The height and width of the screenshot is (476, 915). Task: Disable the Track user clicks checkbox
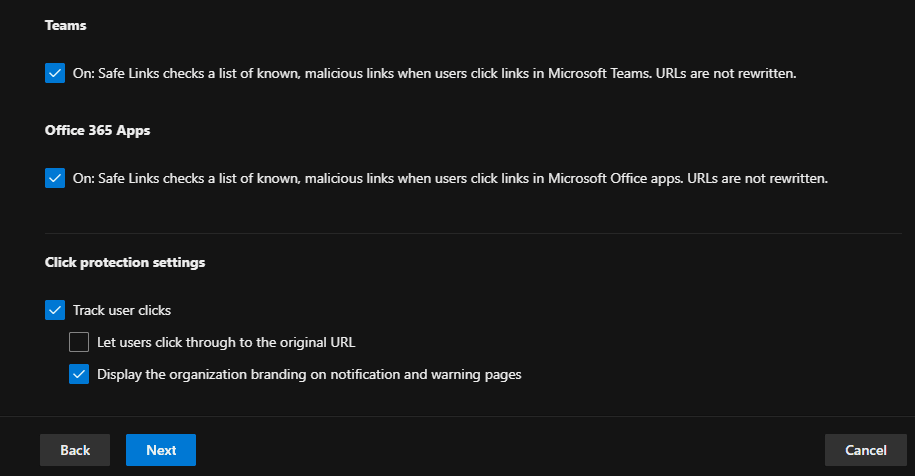(55, 310)
